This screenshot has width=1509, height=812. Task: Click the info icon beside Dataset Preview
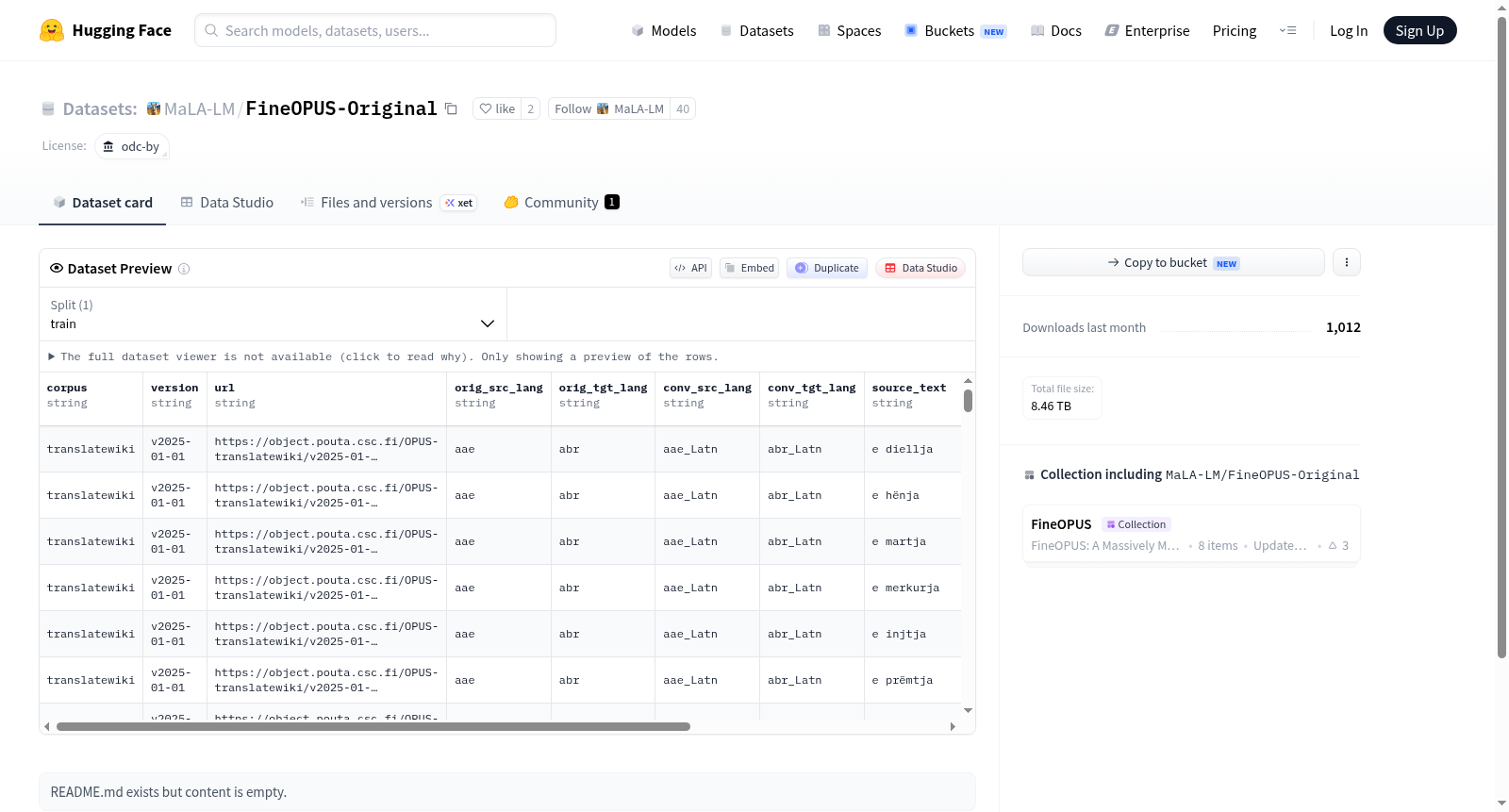(x=184, y=269)
